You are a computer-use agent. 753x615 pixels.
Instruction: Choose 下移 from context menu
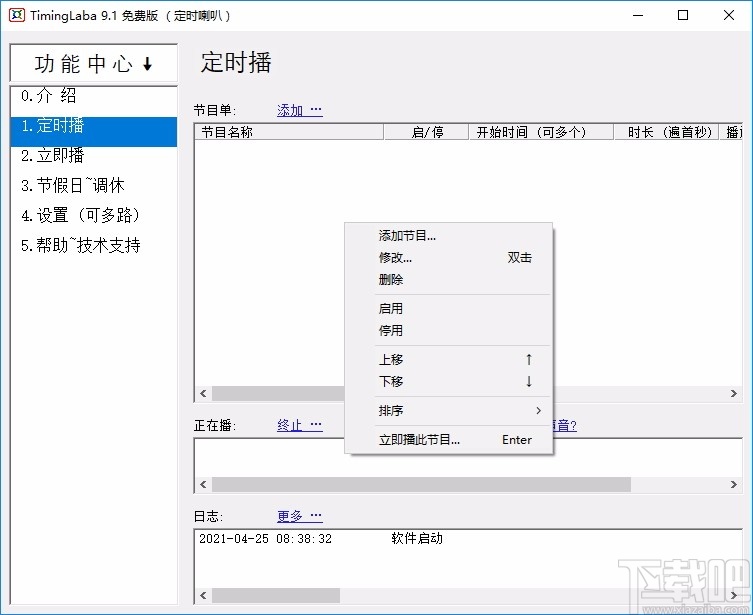(449, 382)
